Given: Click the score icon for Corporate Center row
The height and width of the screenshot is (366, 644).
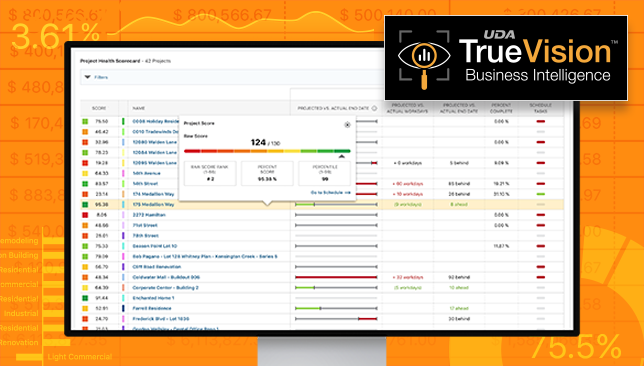Looking at the screenshot, I should [x=85, y=288].
